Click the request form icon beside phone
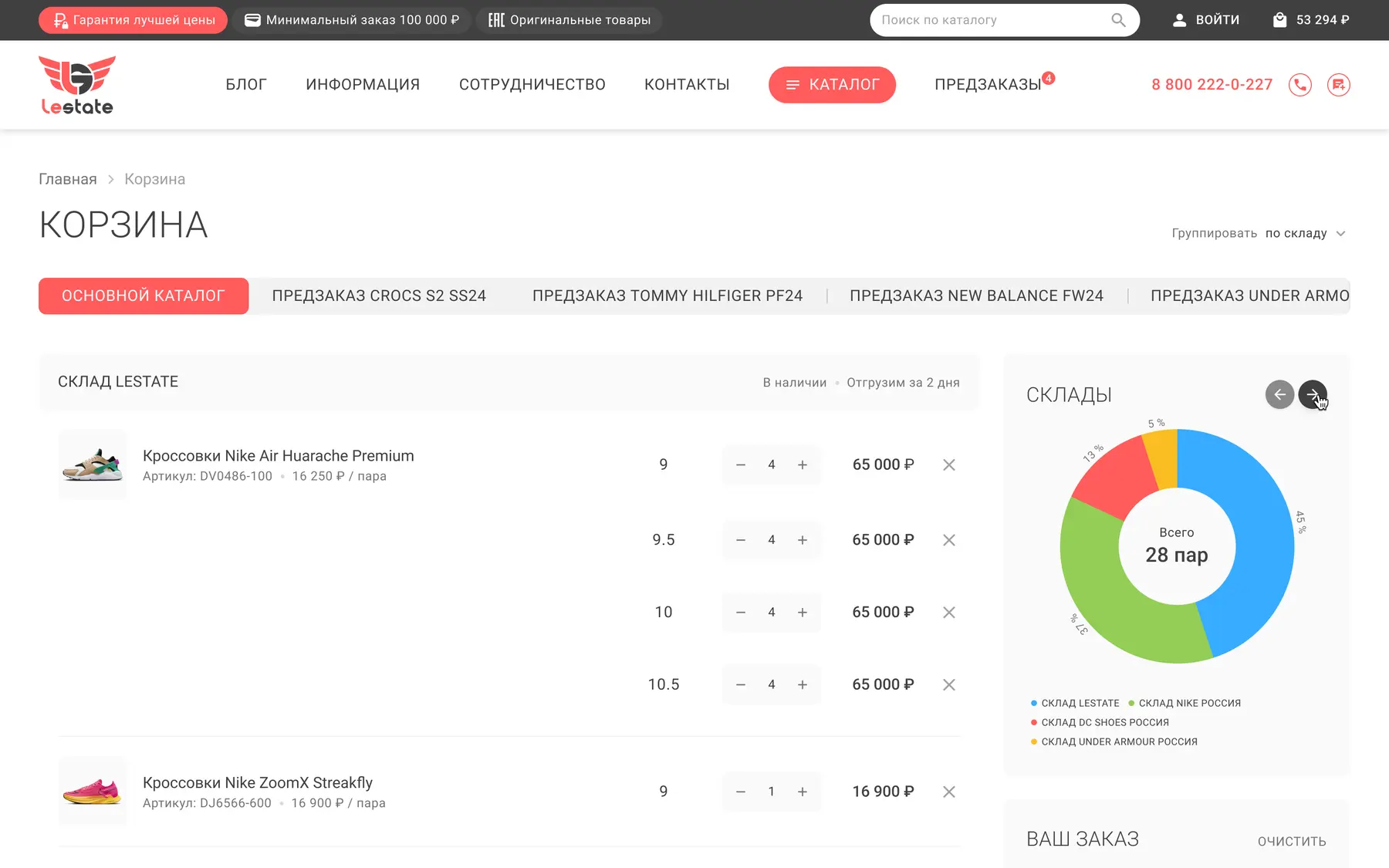Image resolution: width=1389 pixels, height=868 pixels. point(1339,85)
